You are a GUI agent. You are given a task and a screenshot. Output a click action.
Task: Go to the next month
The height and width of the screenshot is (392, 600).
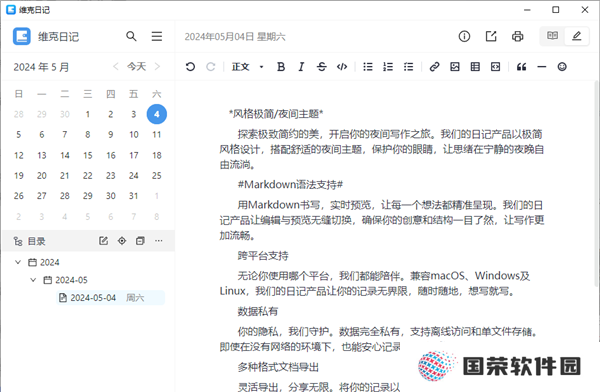pyautogui.click(x=157, y=67)
